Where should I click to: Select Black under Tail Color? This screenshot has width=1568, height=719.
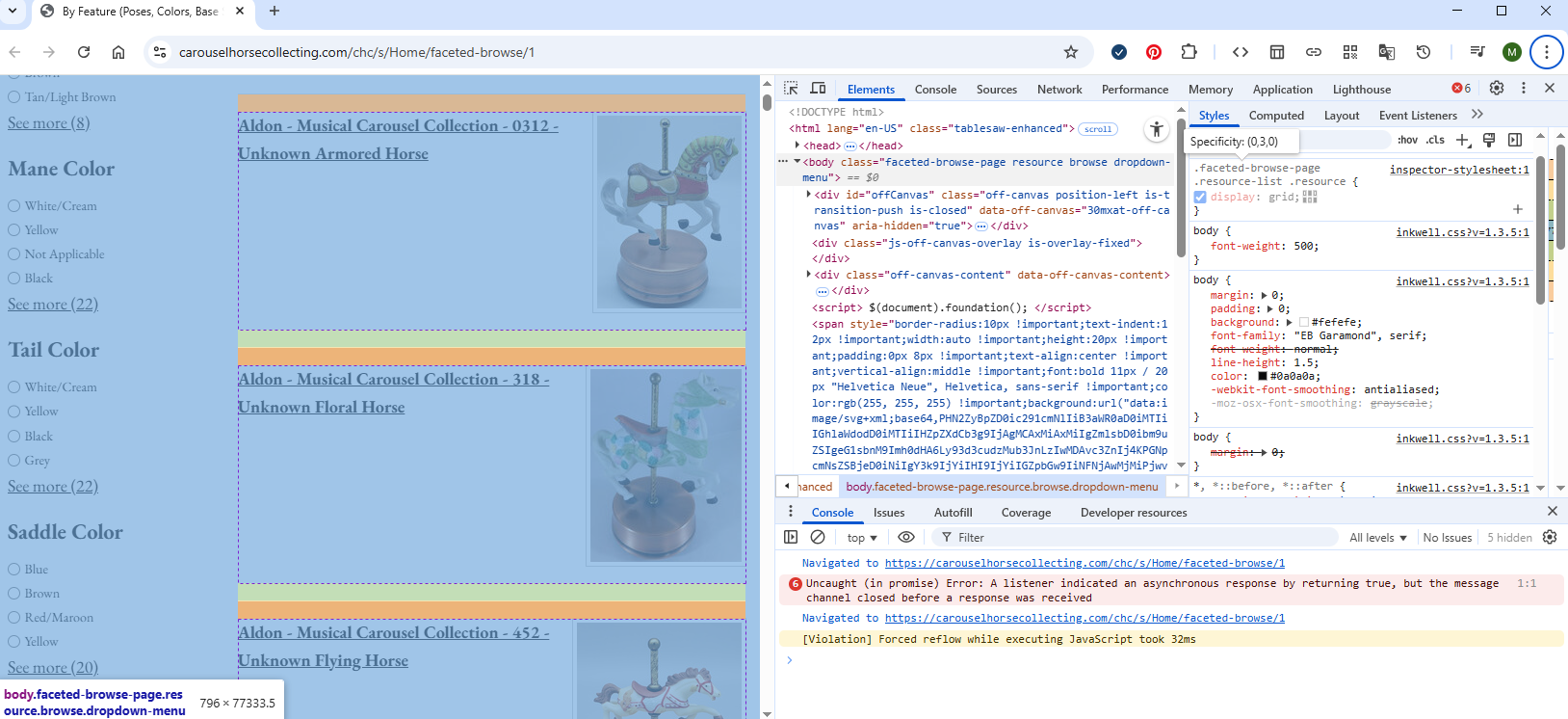click(14, 437)
